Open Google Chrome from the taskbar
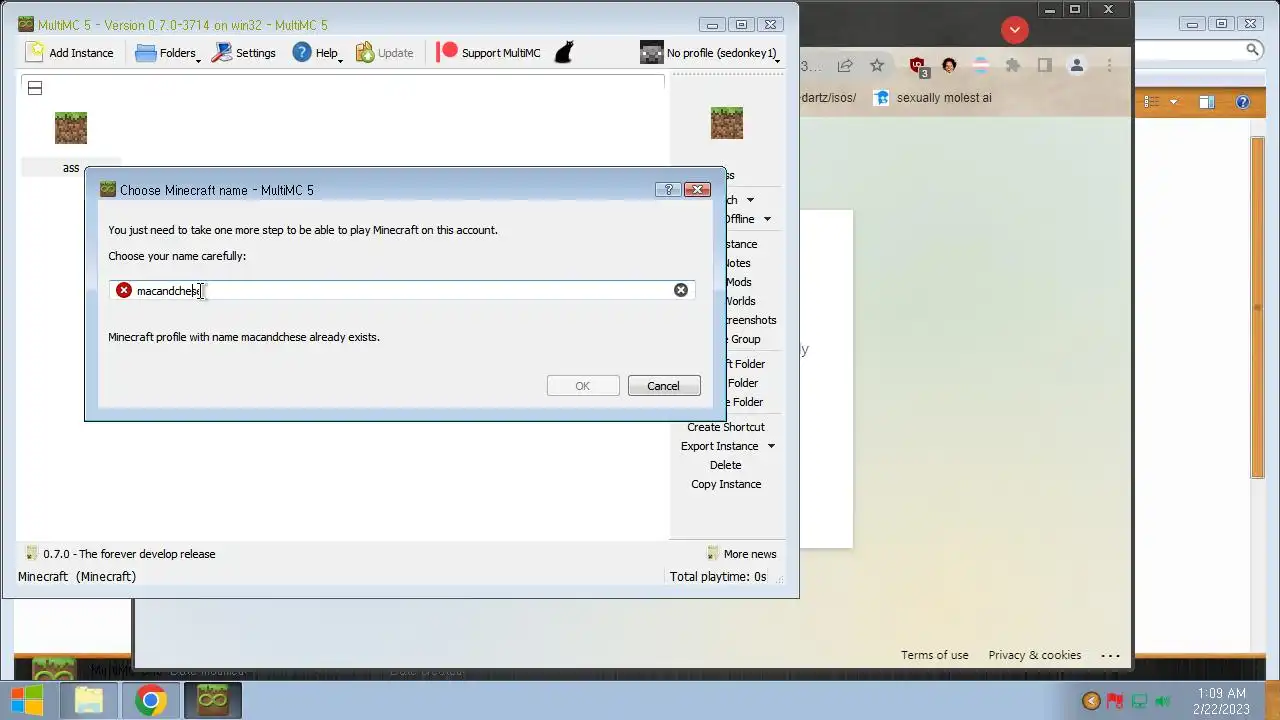1280x720 pixels. [x=151, y=700]
